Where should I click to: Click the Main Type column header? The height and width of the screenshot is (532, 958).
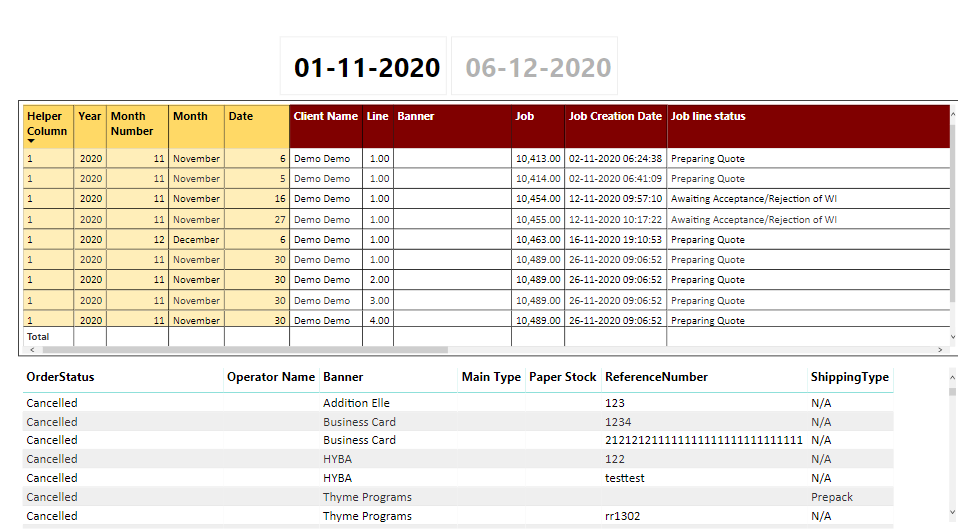(491, 377)
